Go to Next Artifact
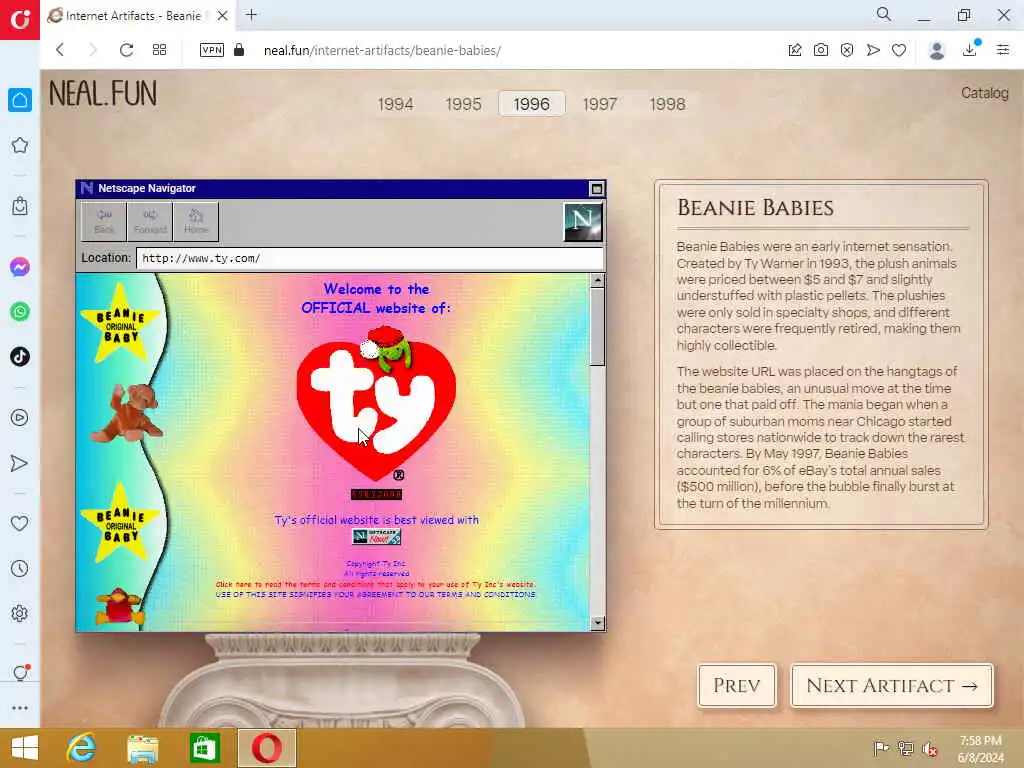 892,686
